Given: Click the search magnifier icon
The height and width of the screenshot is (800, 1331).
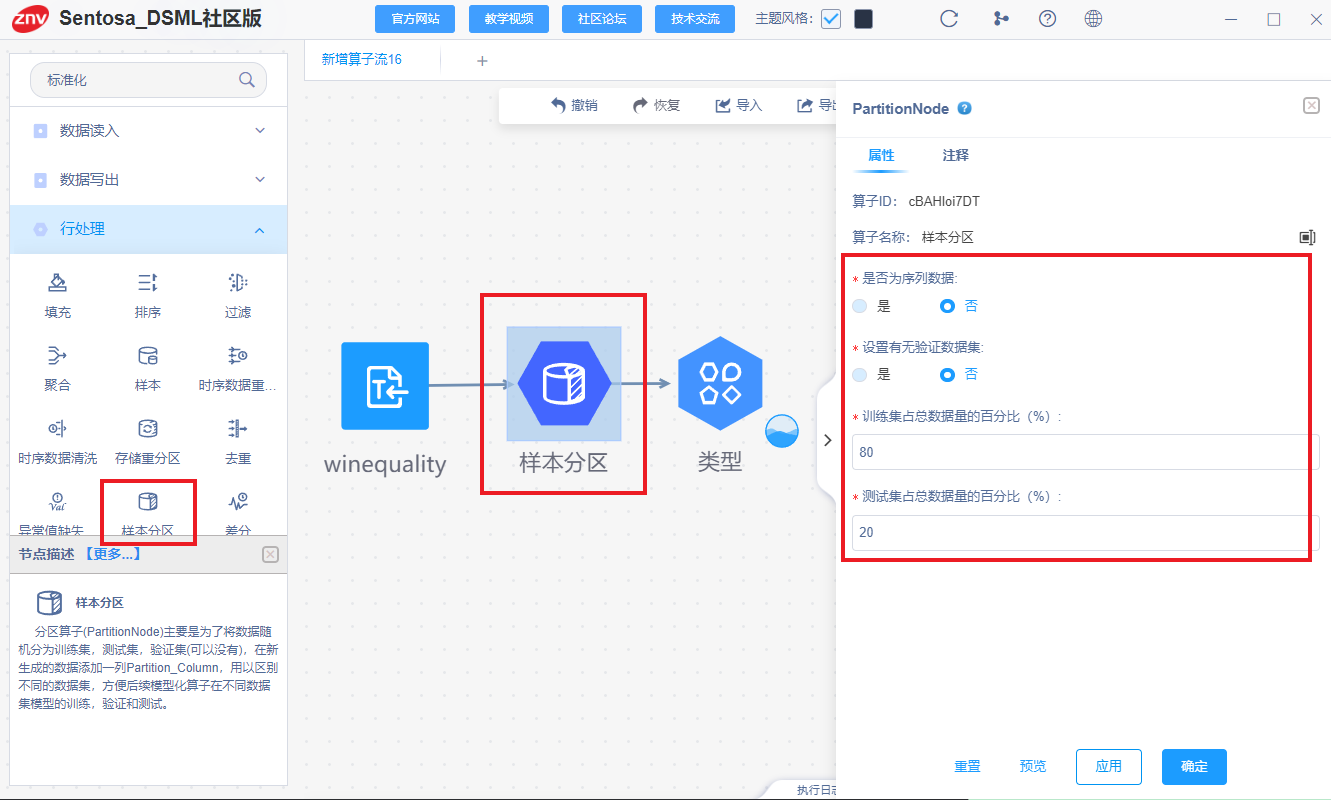Looking at the screenshot, I should point(246,80).
